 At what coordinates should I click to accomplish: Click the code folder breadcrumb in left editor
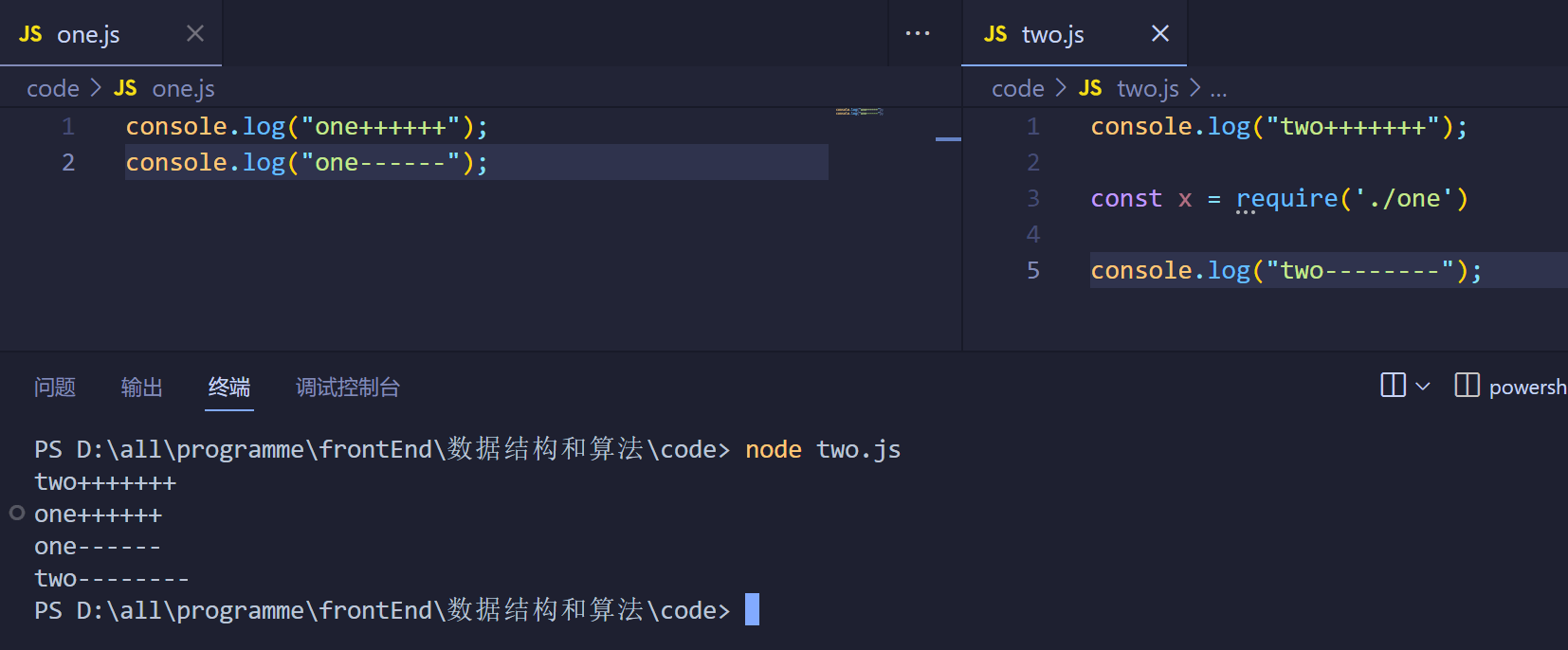(53, 88)
